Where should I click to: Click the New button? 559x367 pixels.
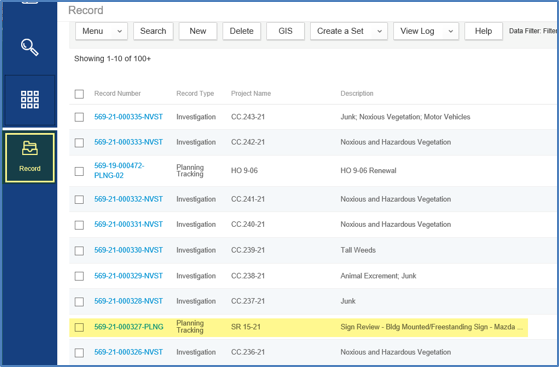click(x=198, y=31)
